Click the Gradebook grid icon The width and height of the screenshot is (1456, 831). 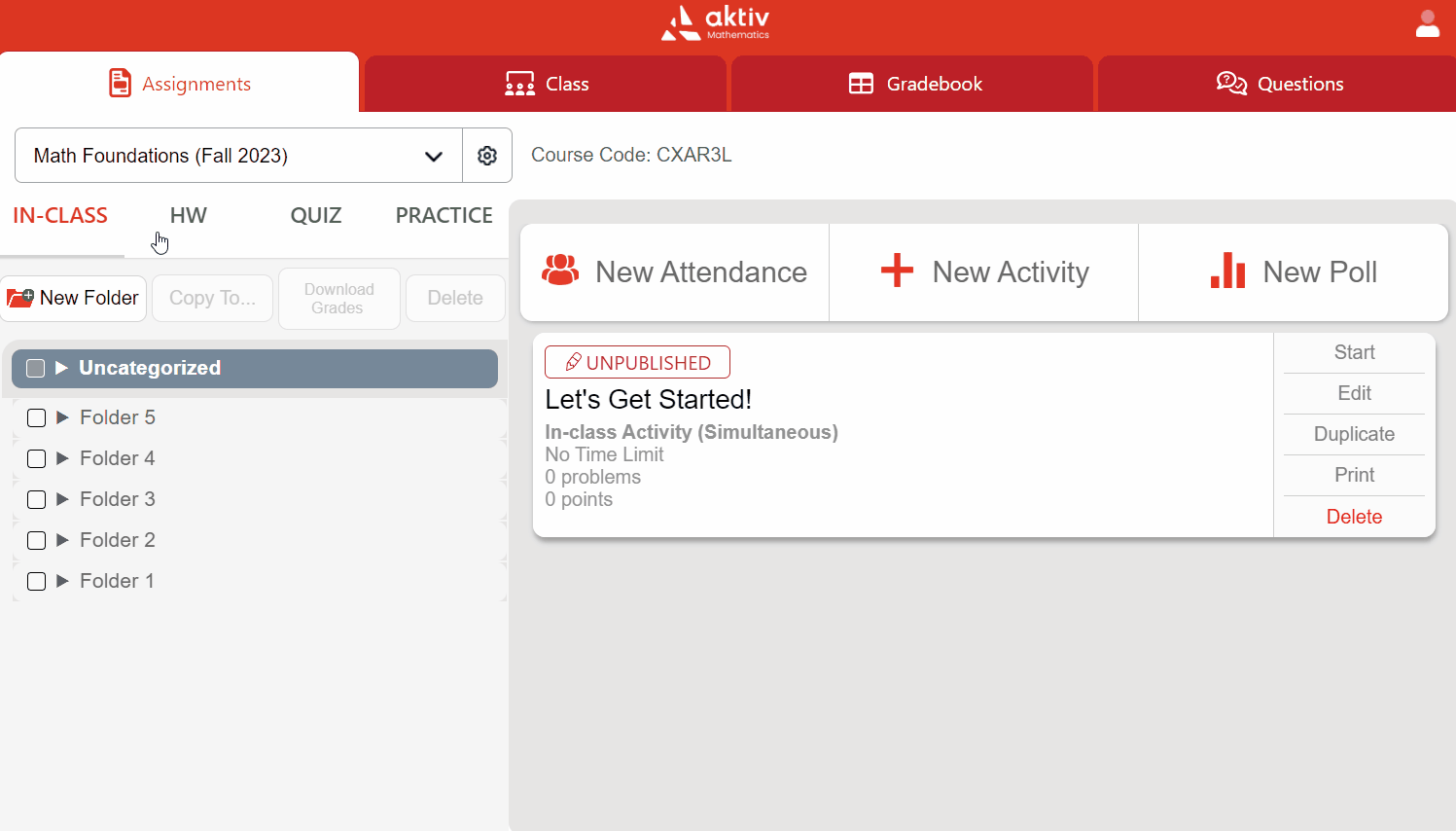(x=862, y=84)
